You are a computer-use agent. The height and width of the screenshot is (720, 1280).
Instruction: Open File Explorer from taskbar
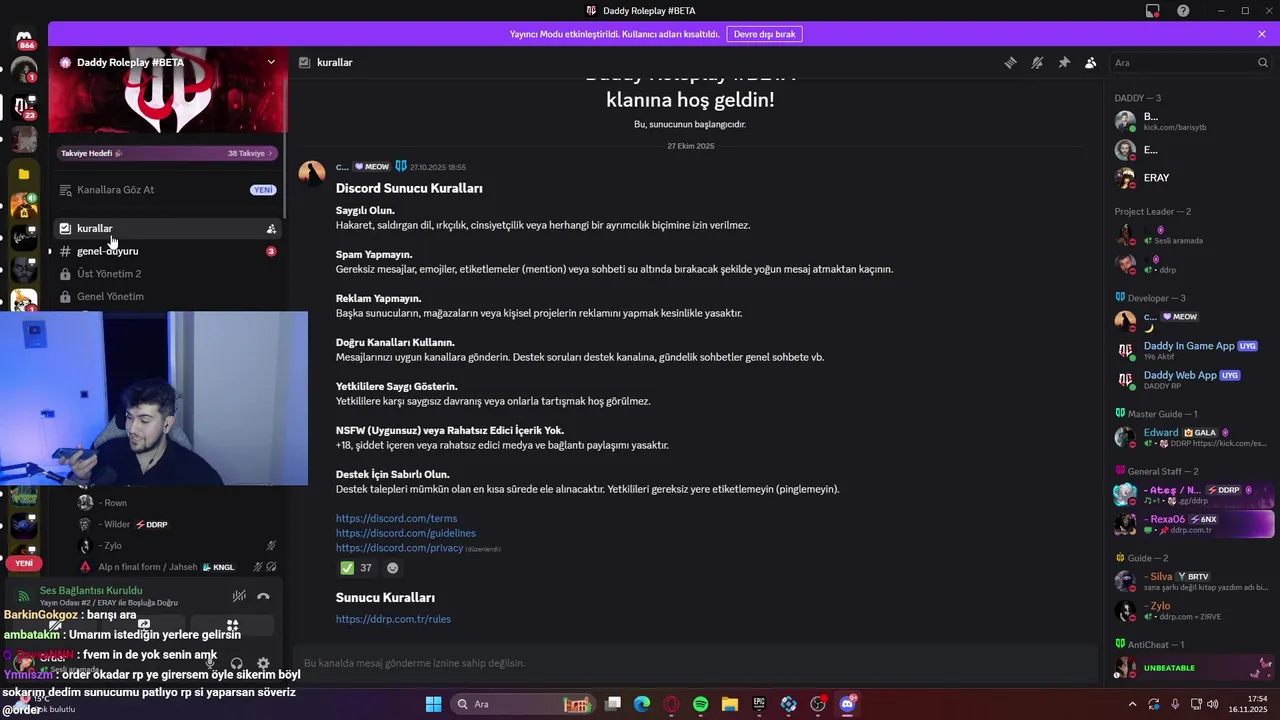point(730,704)
